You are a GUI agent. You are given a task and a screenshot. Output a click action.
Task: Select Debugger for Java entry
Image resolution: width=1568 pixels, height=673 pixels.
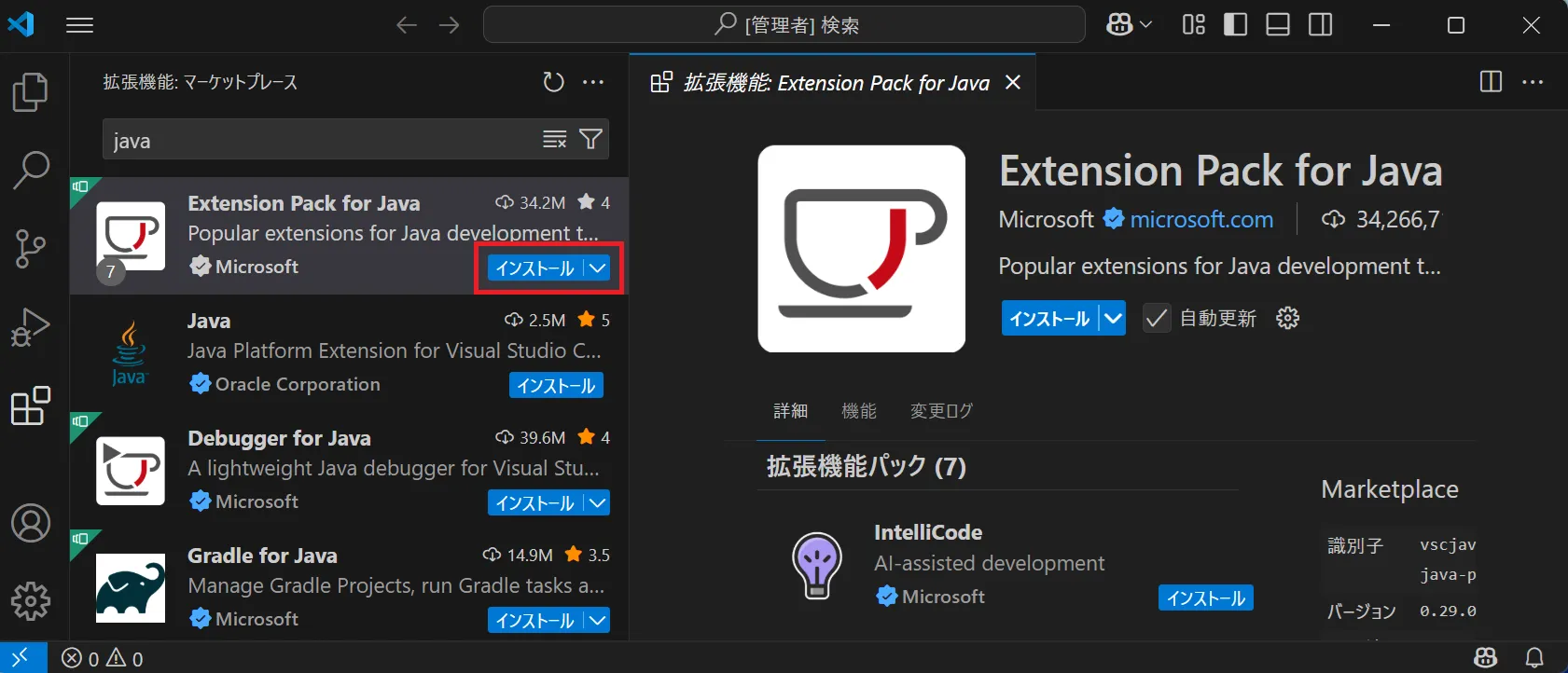coord(349,471)
